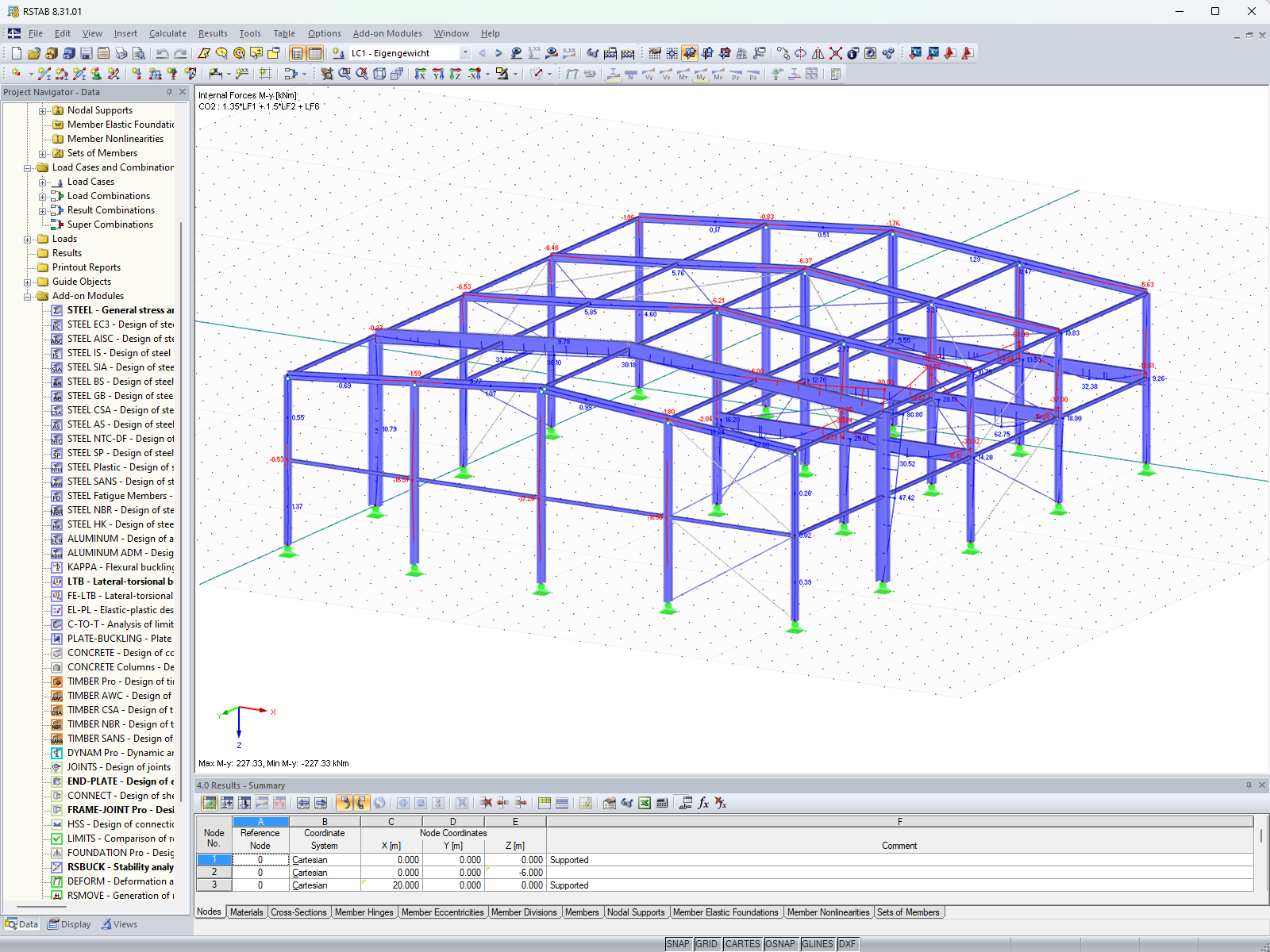Disable OSNAP in the status bar
This screenshot has height=952, width=1270.
pyautogui.click(x=780, y=944)
